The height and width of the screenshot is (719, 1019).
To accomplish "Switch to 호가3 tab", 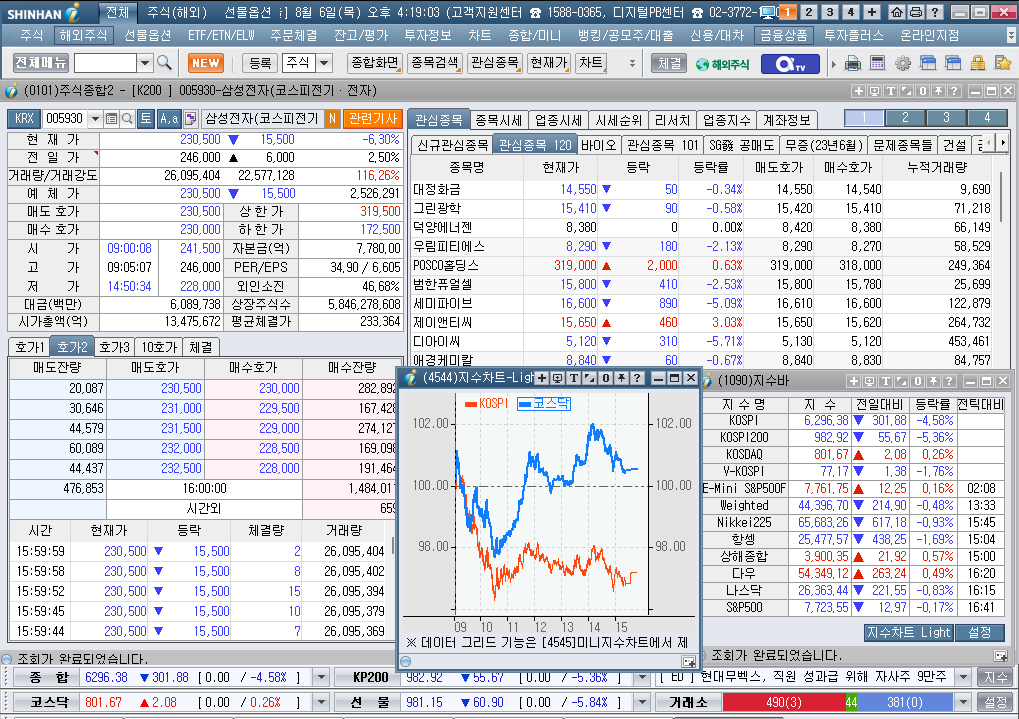I will coord(115,348).
